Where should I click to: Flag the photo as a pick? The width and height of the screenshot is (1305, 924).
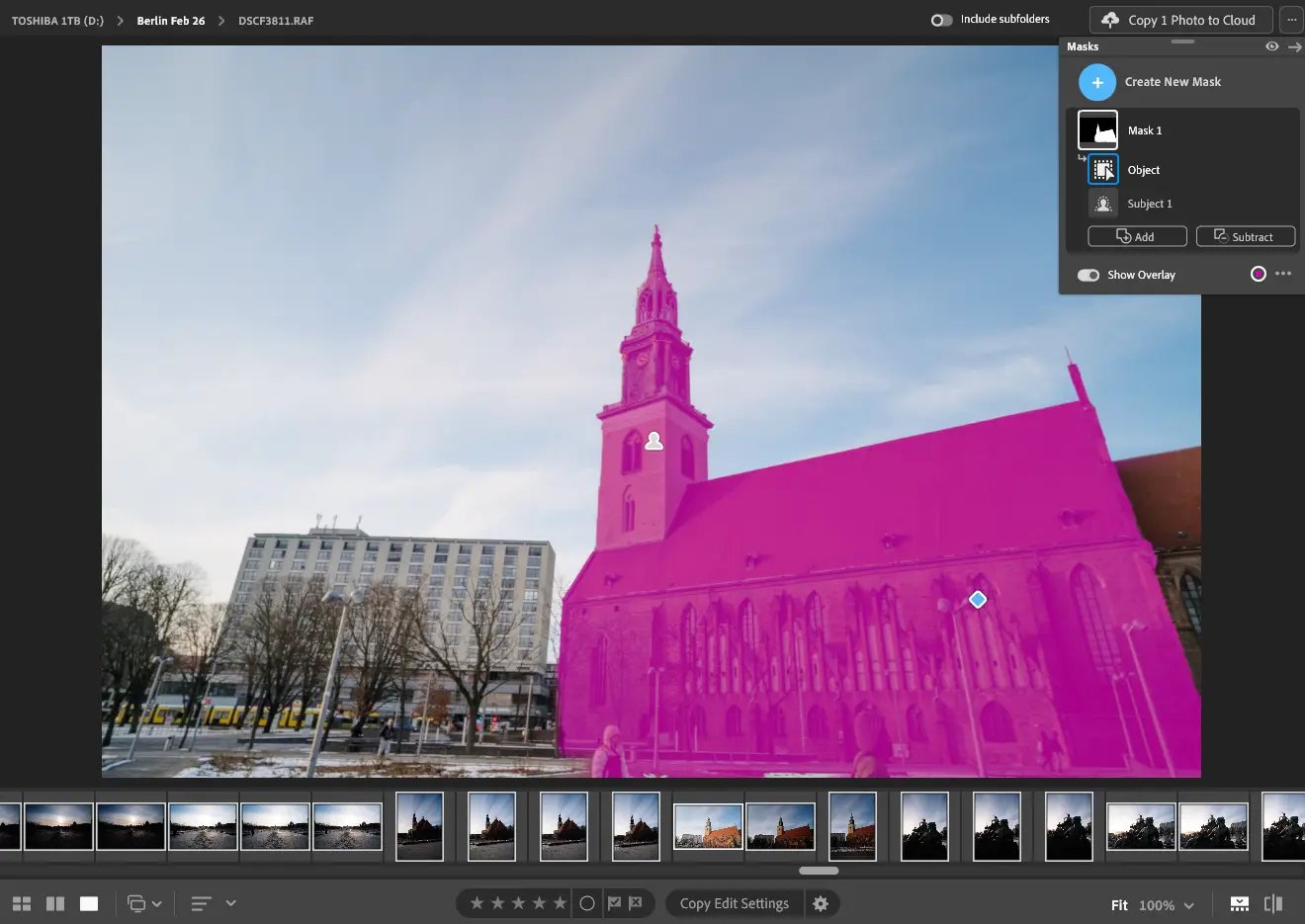[614, 903]
